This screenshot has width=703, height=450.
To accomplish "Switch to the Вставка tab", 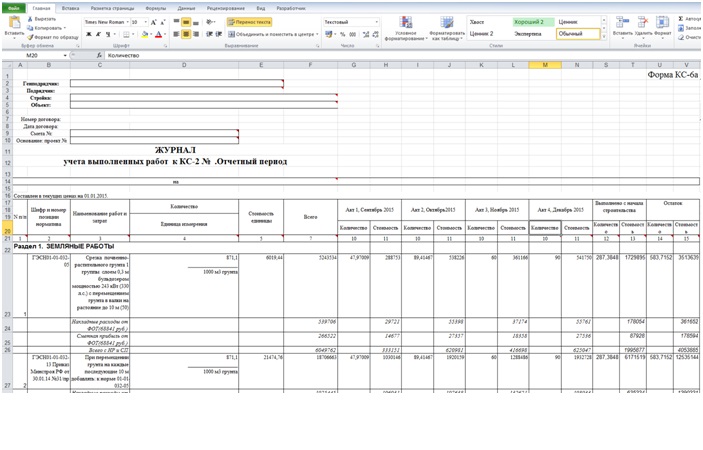I will pos(70,8).
